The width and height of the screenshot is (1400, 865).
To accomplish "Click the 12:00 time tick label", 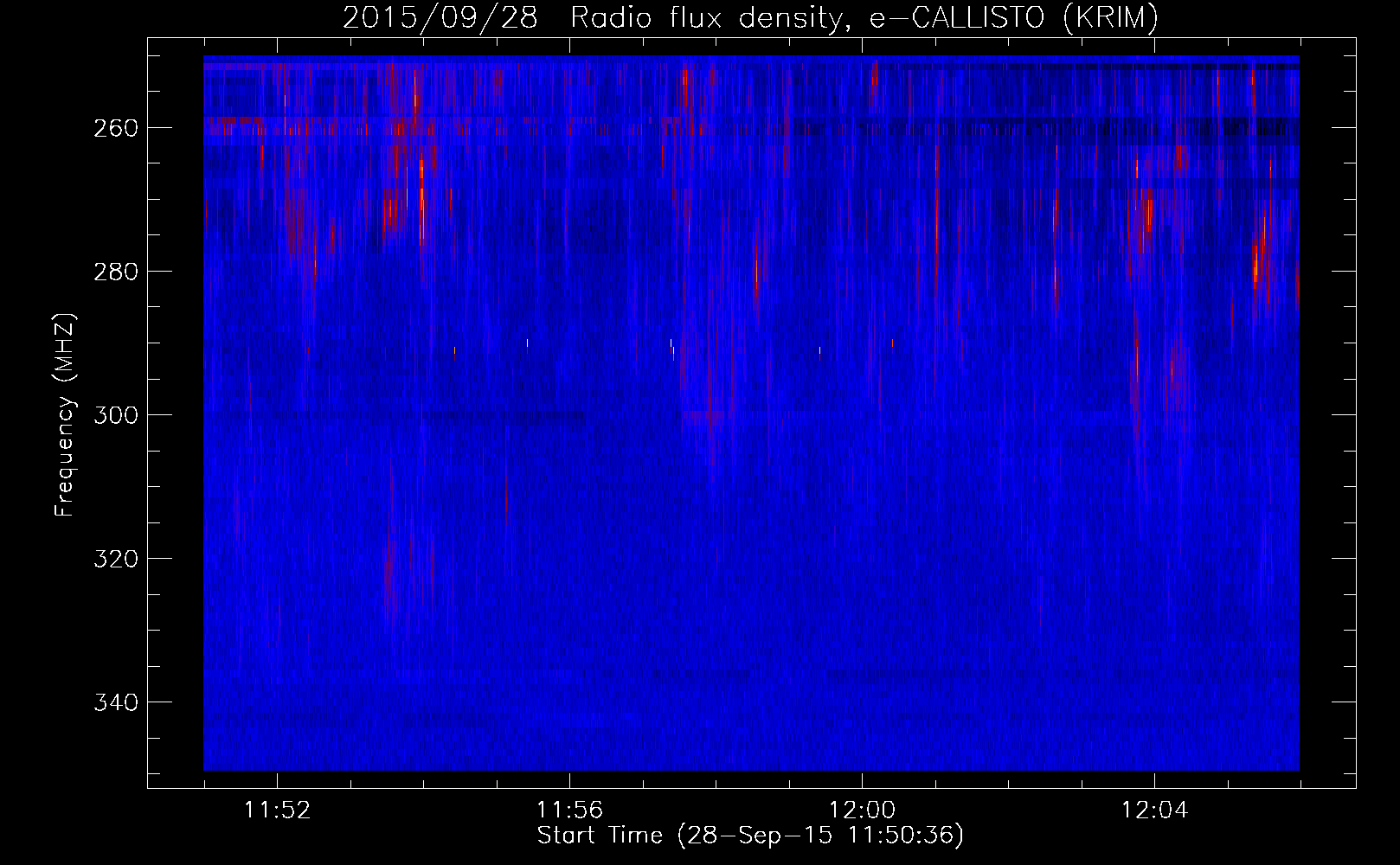I will coord(862,811).
